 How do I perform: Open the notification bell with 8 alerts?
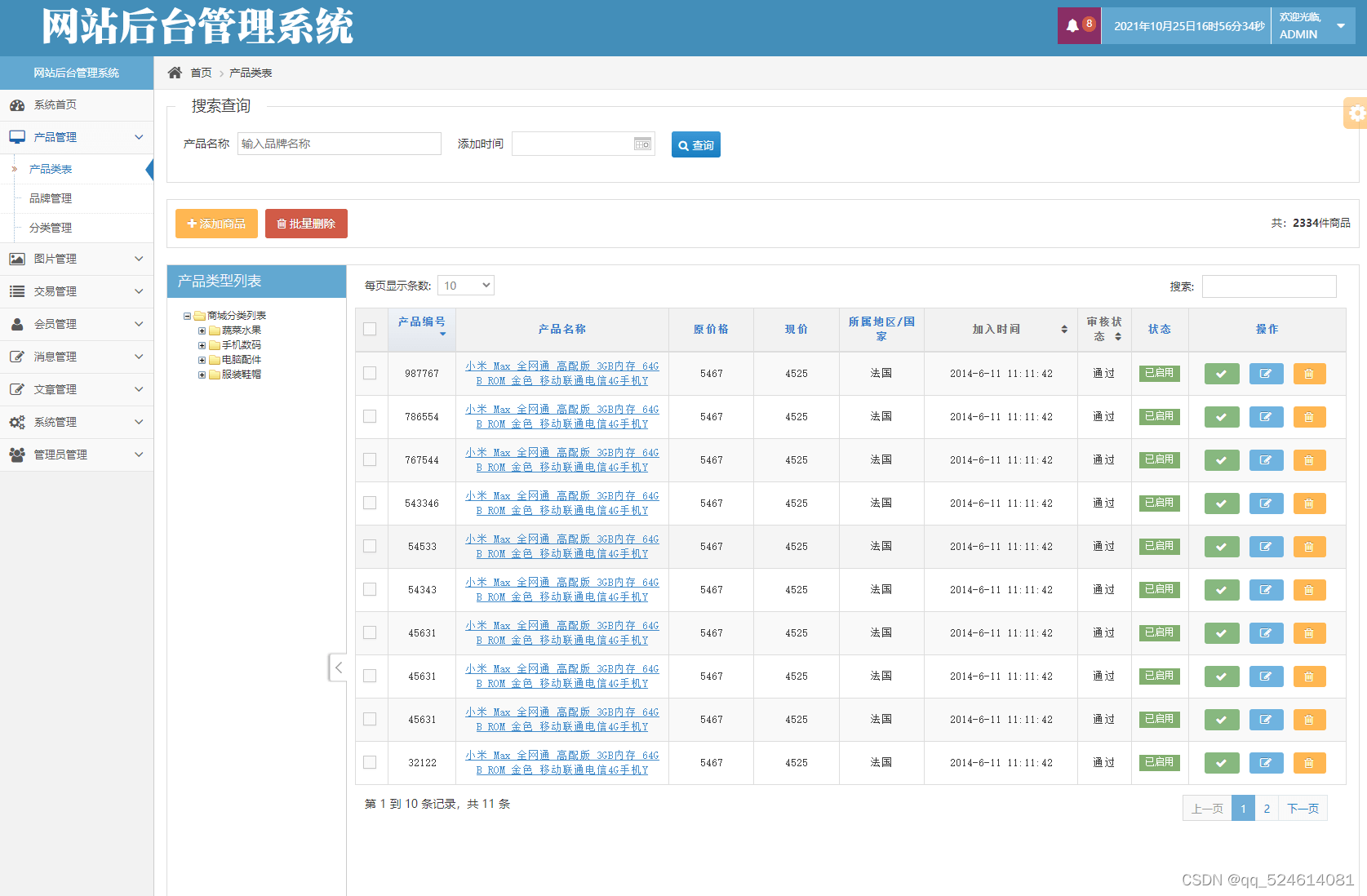coord(1079,25)
